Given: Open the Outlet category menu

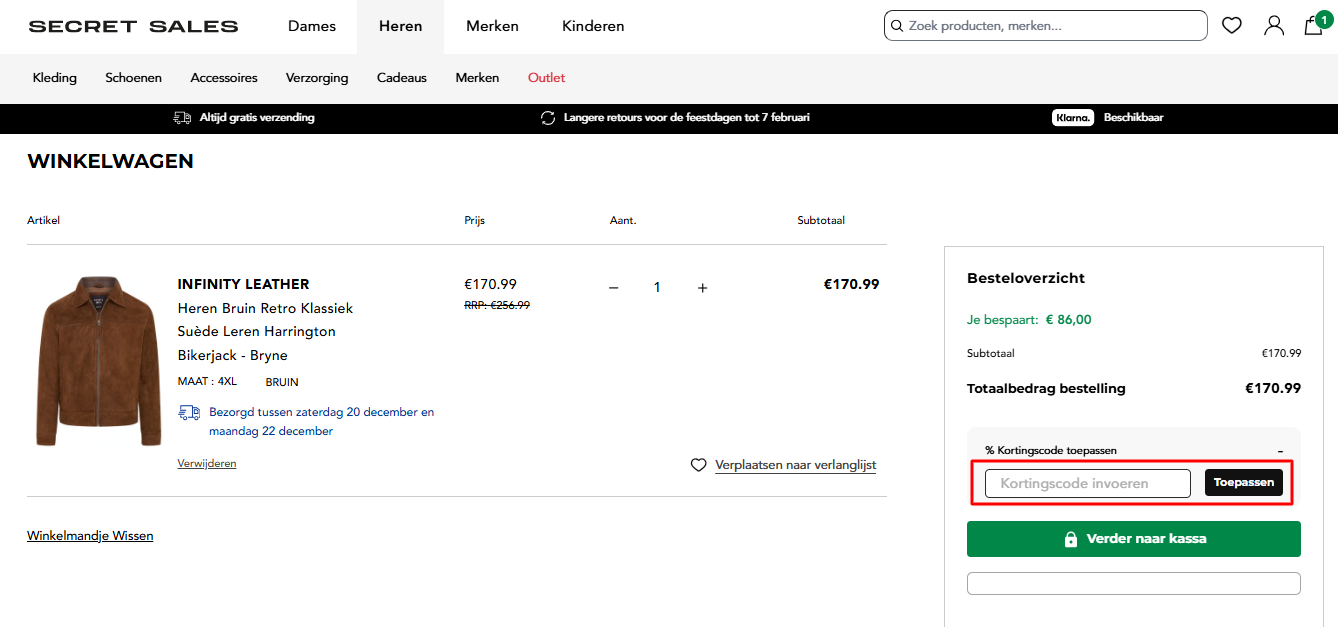Looking at the screenshot, I should [x=546, y=78].
